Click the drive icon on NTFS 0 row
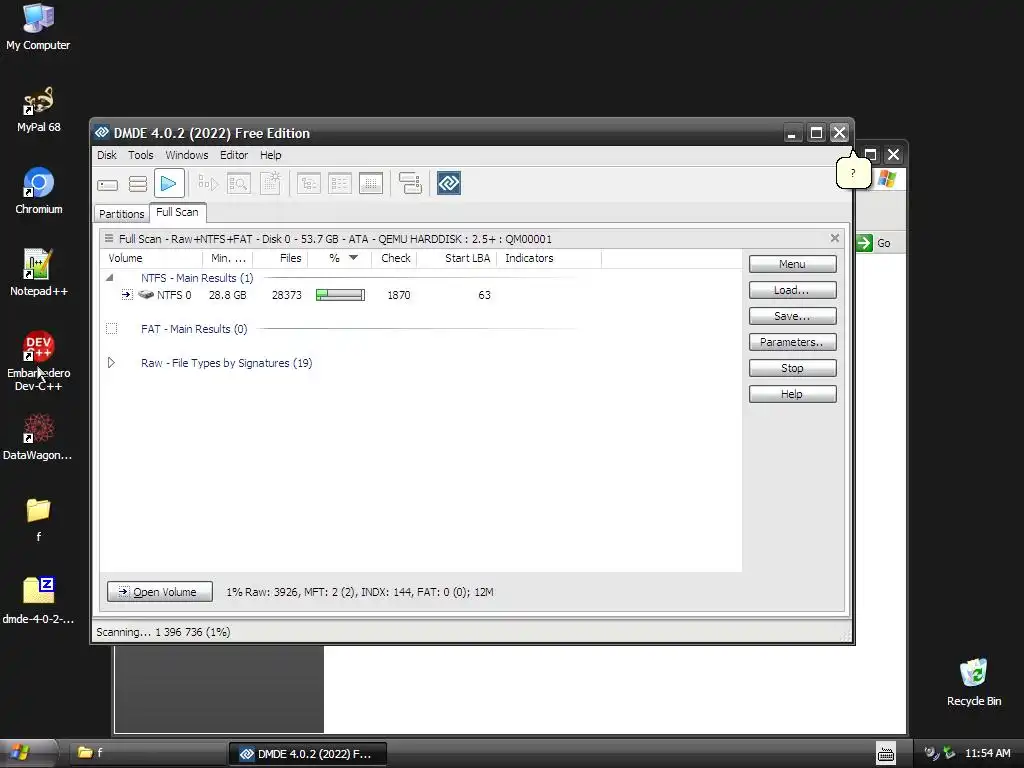 146,295
